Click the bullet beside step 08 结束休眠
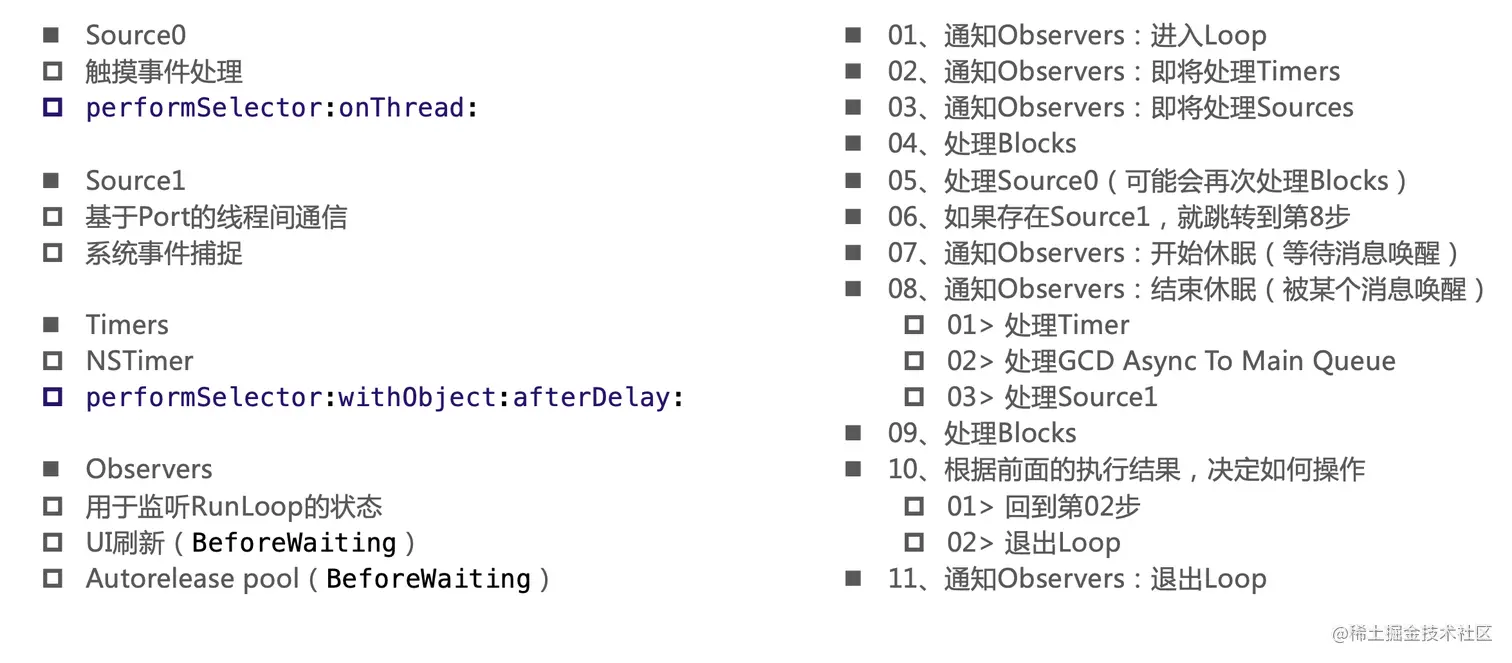 tap(853, 289)
